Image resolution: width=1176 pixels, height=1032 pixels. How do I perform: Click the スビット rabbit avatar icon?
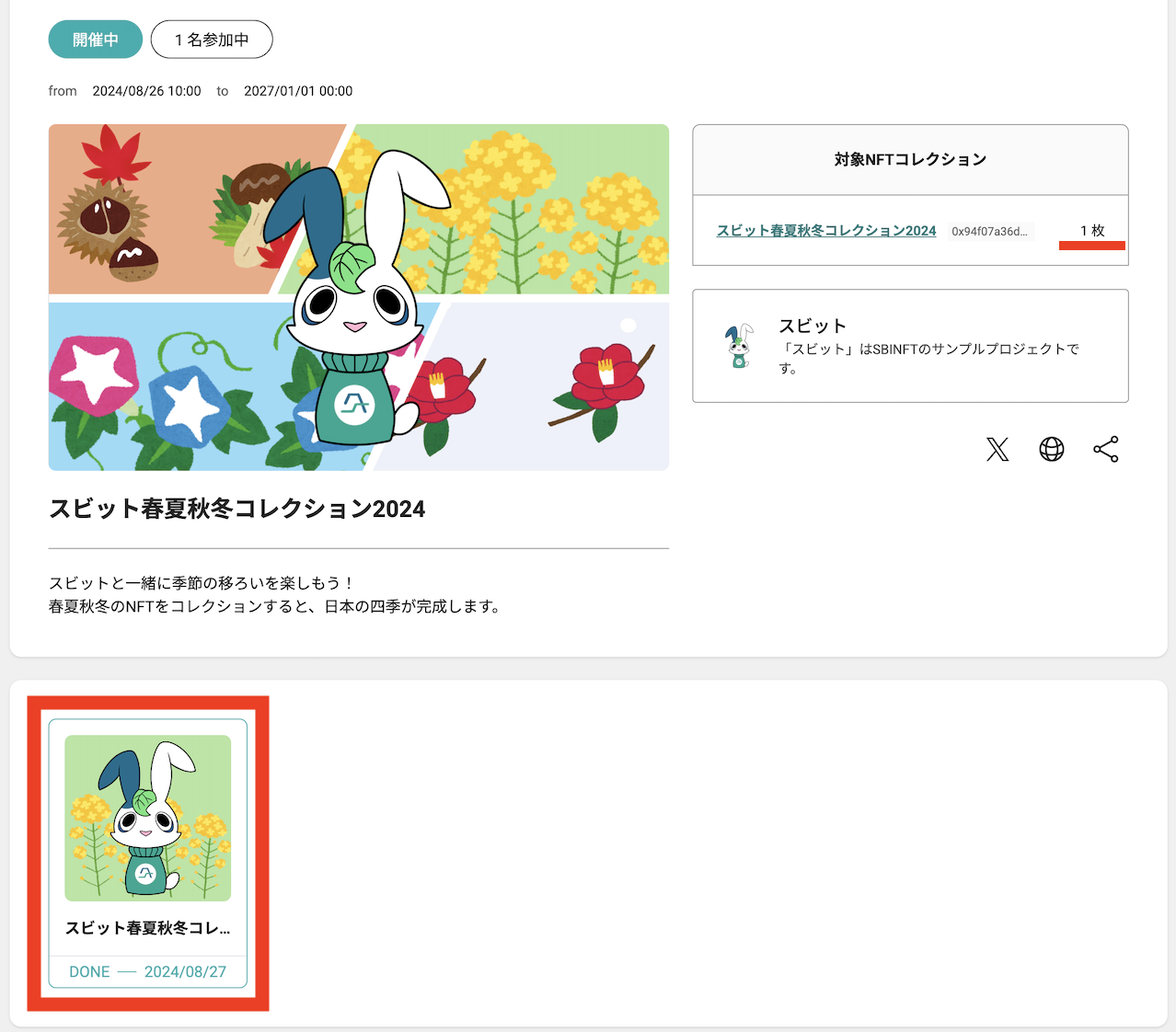coord(738,346)
